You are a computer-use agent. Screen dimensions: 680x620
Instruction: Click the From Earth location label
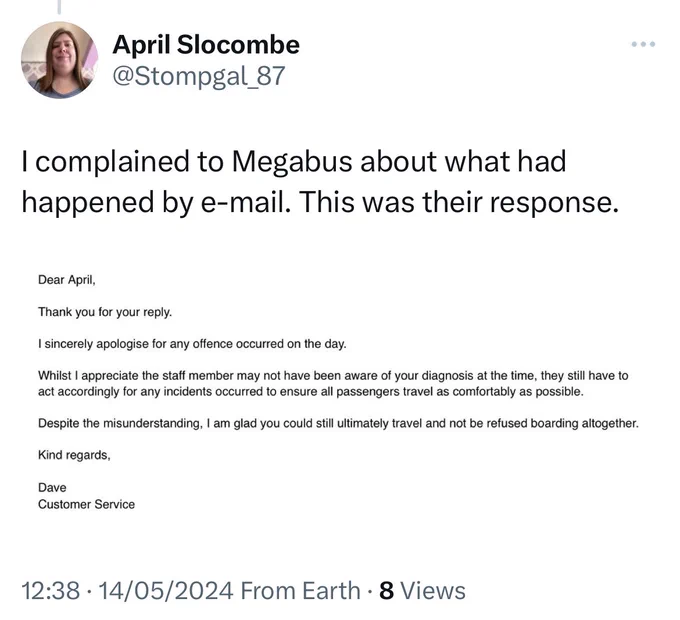pos(300,591)
